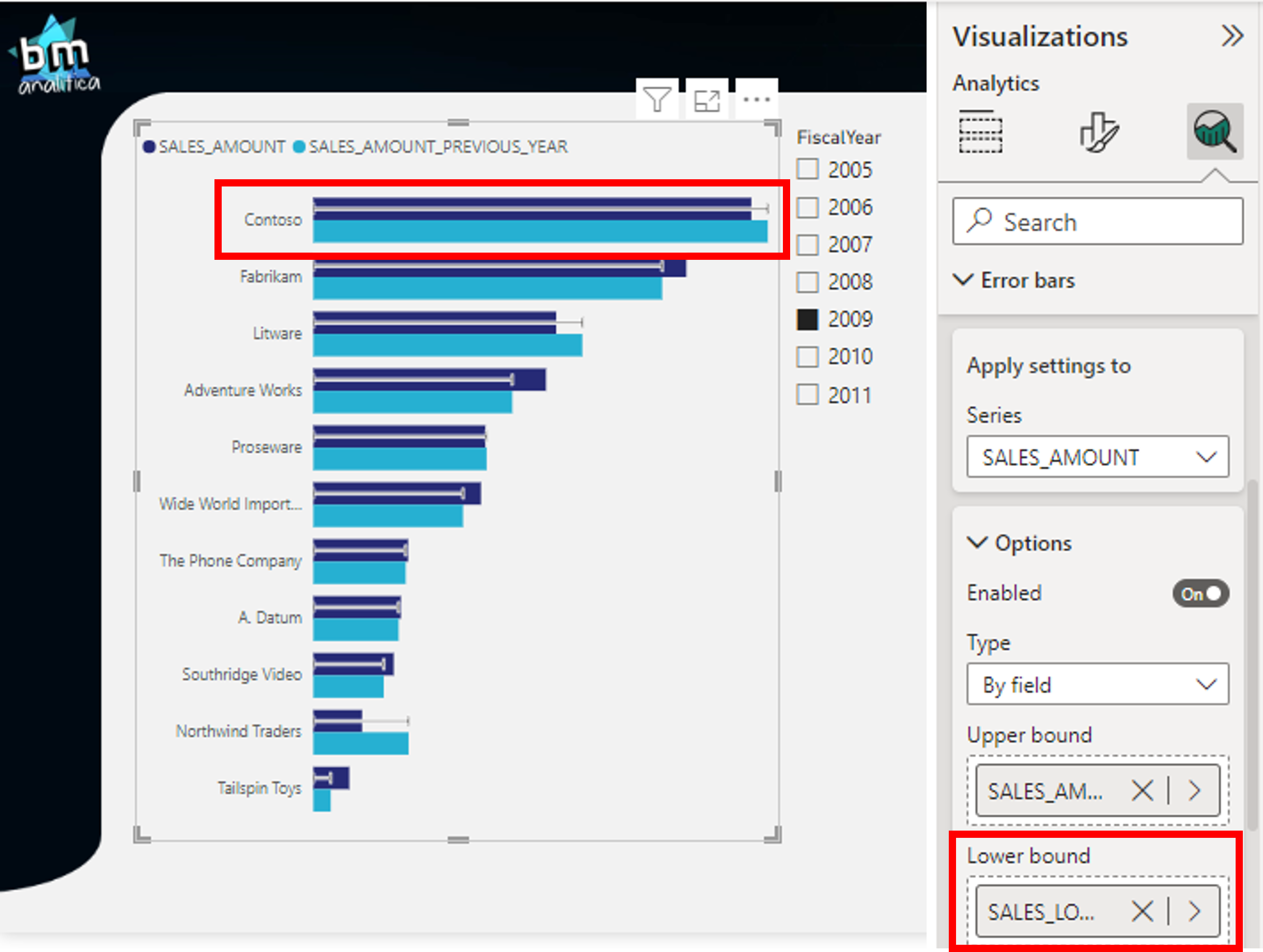Click the Wide World Import... axis label

pos(230,504)
